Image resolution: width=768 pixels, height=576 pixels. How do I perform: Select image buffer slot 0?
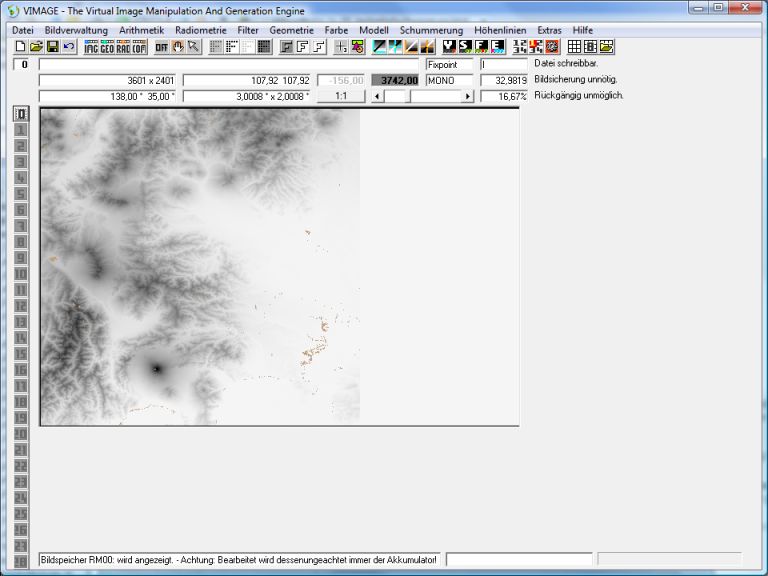[x=21, y=114]
